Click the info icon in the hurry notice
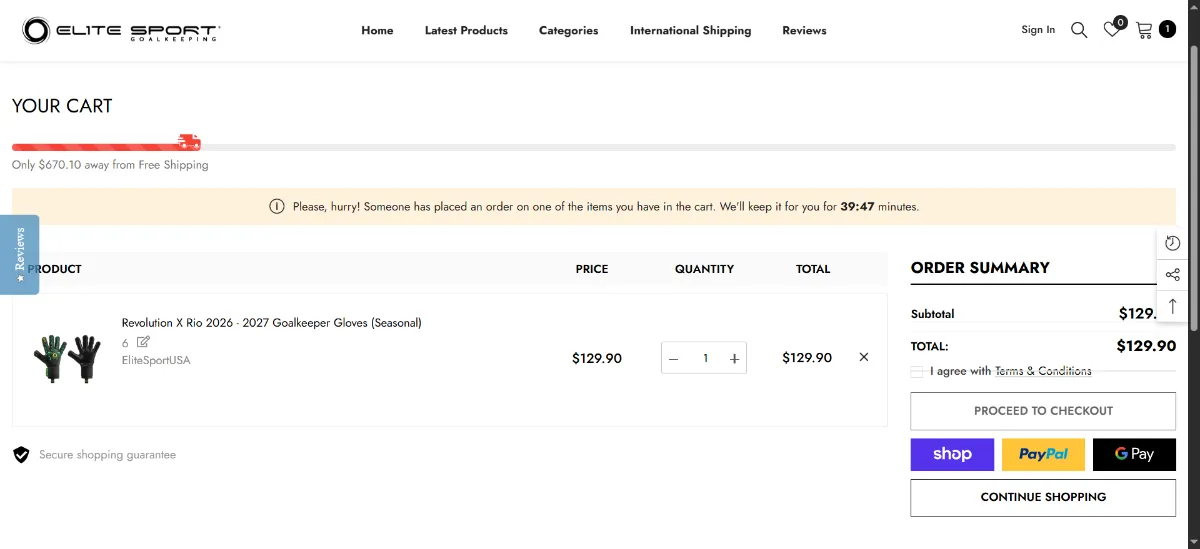 click(x=277, y=207)
